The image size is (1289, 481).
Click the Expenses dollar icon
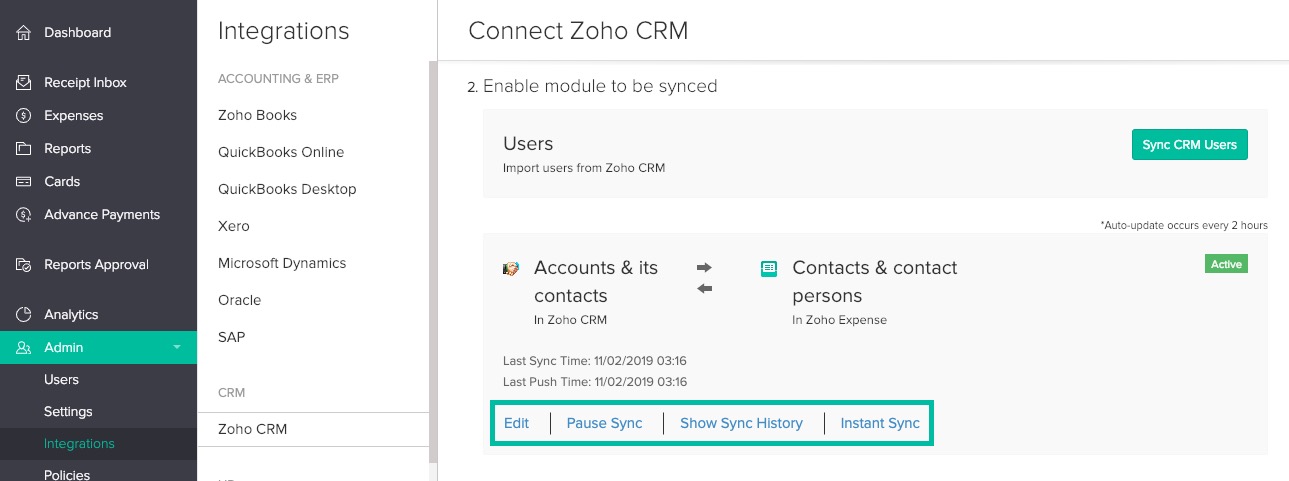pos(24,116)
